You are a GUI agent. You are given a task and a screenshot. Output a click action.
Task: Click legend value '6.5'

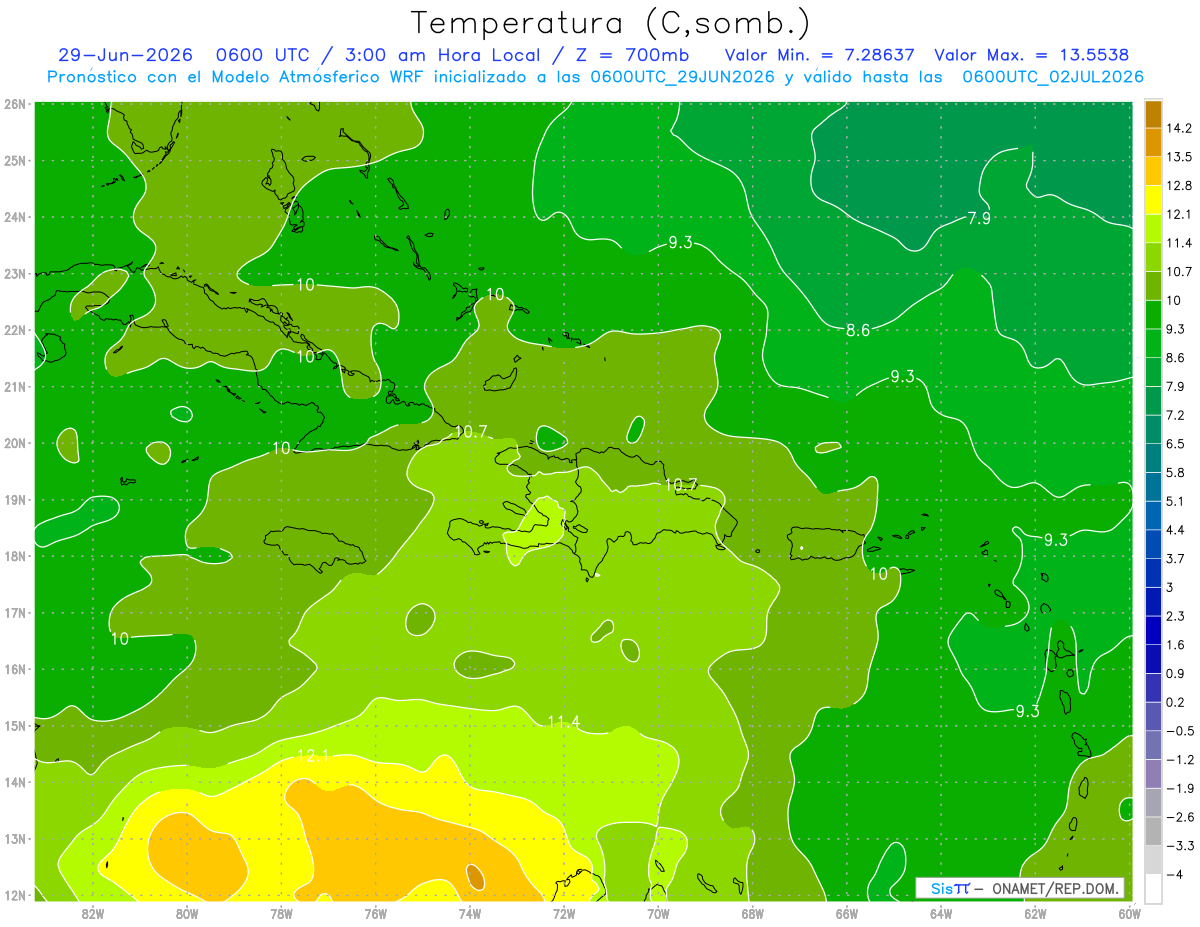[x=1175, y=444]
